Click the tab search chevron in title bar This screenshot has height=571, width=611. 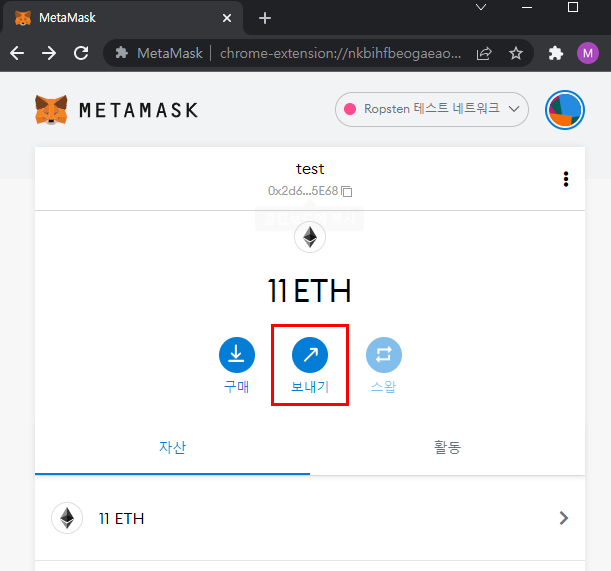click(481, 7)
